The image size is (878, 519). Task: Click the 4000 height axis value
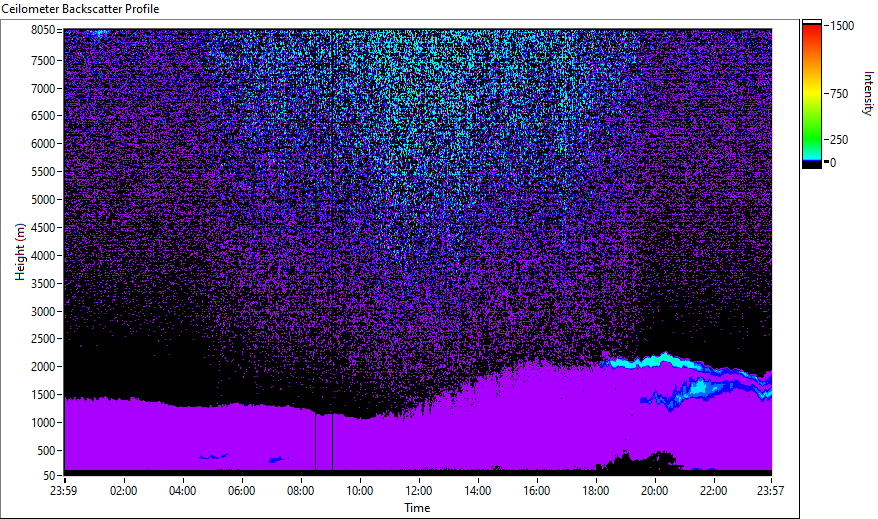pyautogui.click(x=43, y=256)
